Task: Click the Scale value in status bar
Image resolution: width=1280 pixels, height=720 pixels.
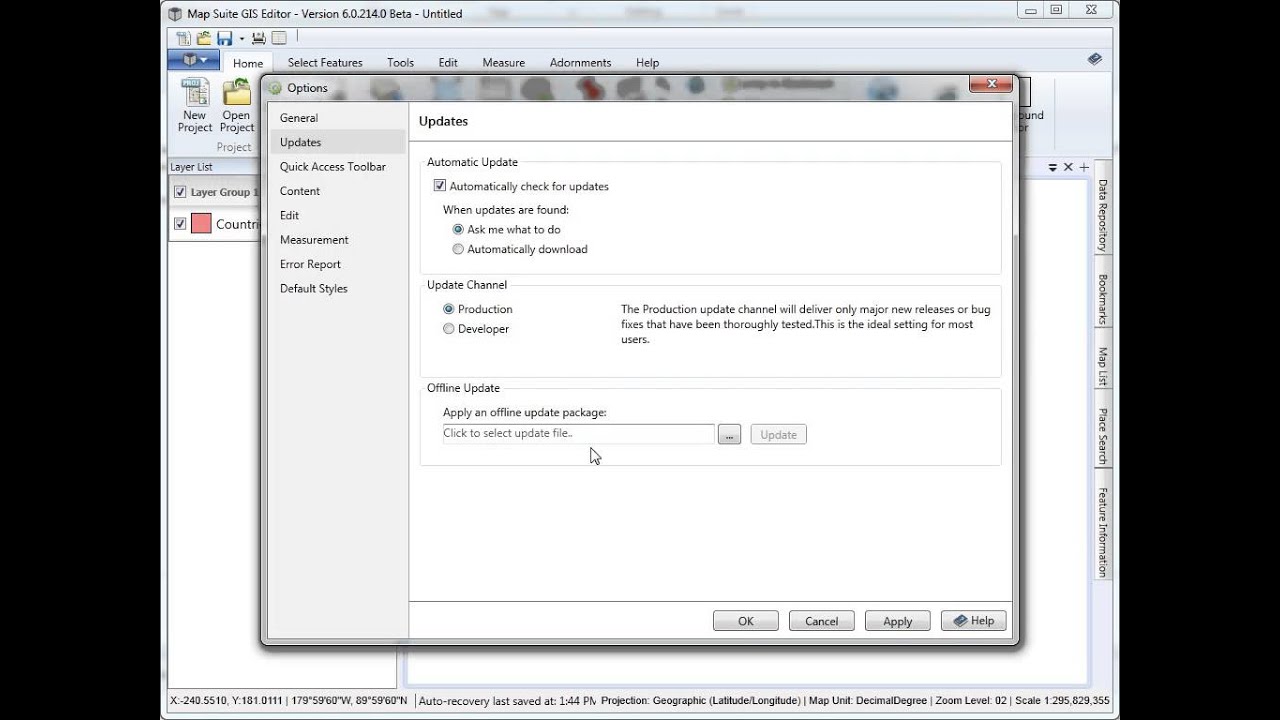Action: click(1061, 701)
